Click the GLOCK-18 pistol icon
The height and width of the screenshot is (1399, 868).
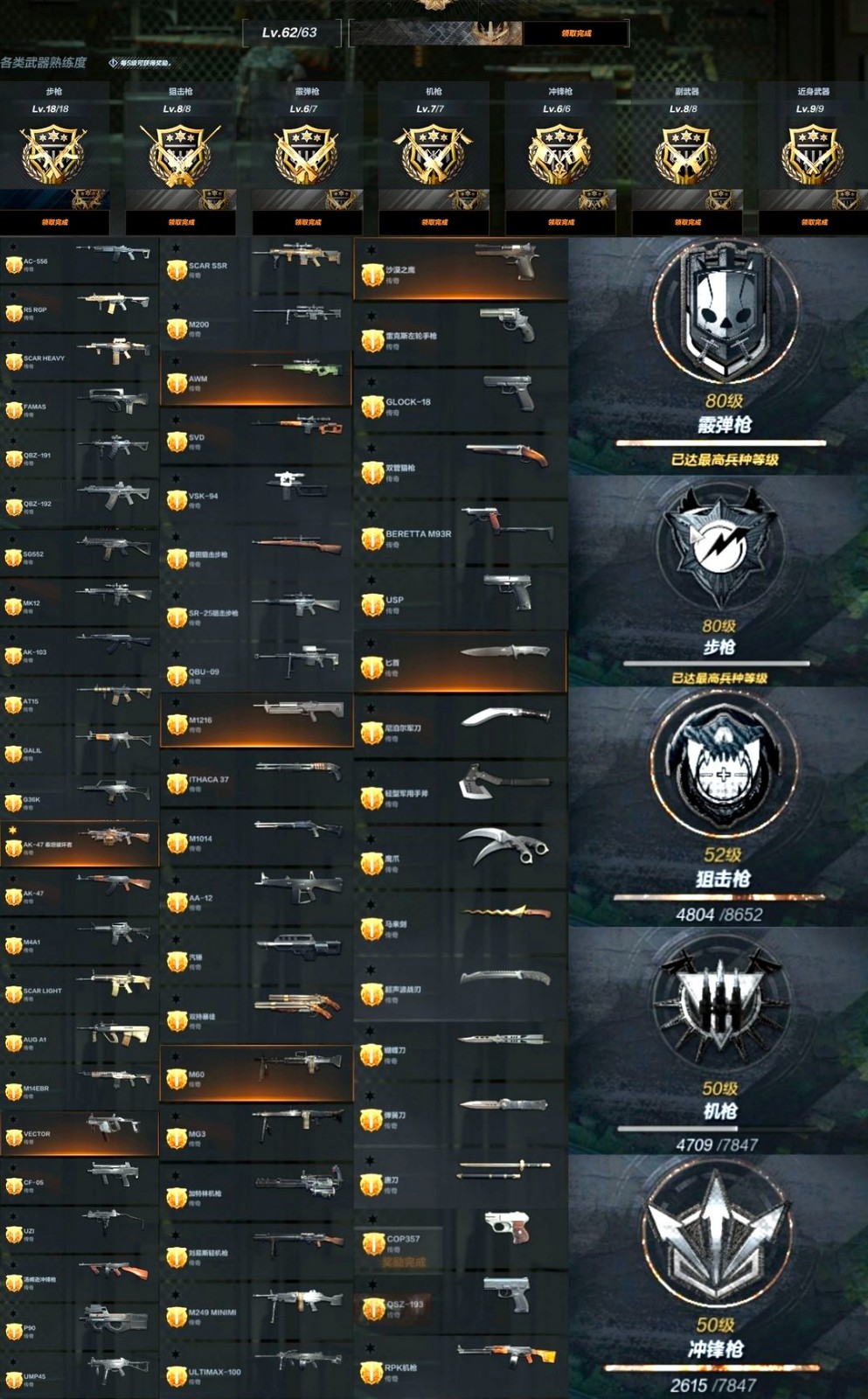(x=509, y=392)
